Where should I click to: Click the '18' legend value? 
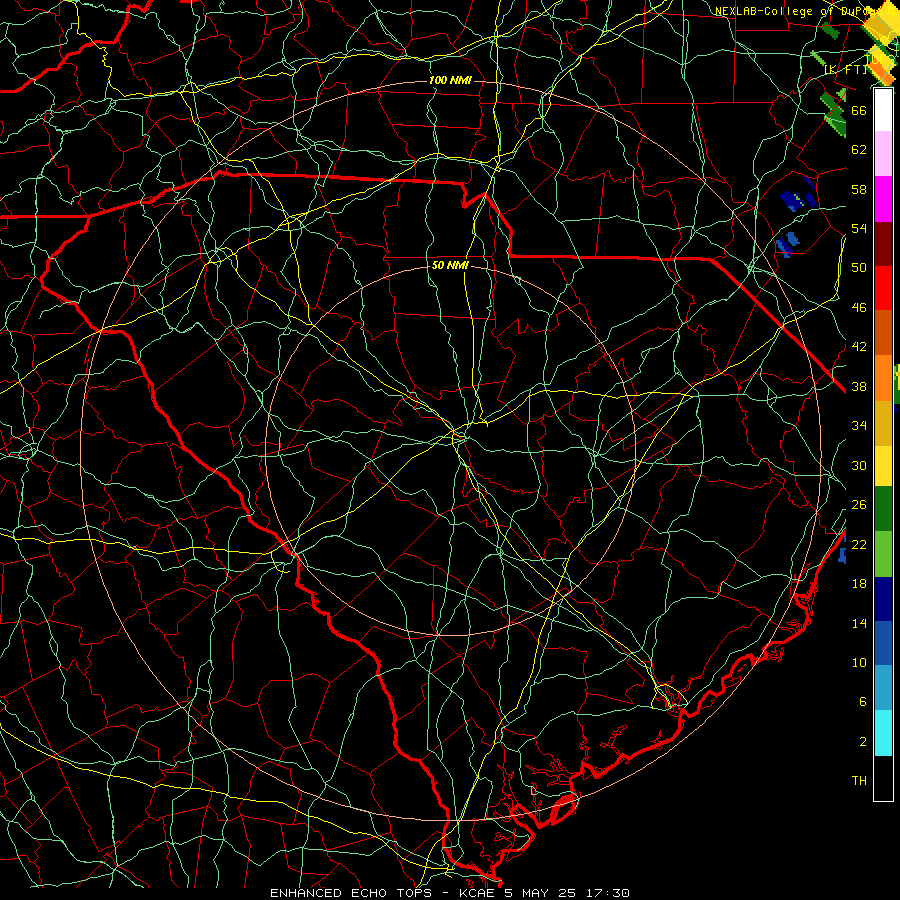pos(859,584)
